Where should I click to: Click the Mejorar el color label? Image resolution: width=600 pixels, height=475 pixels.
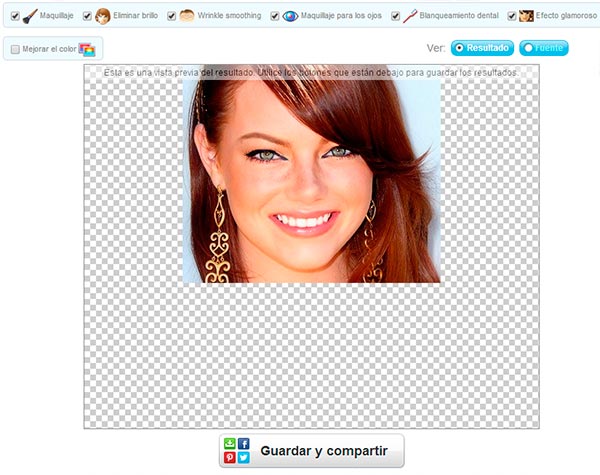pyautogui.click(x=49, y=49)
